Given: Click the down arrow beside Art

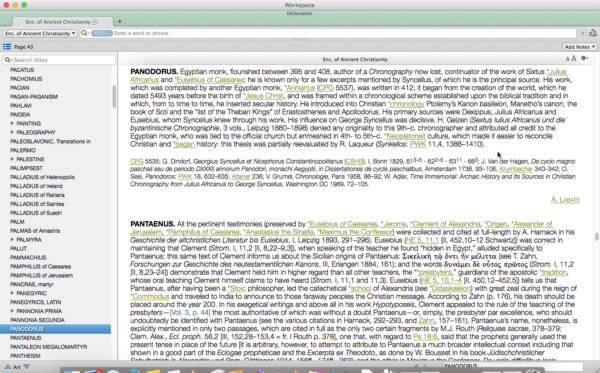Looking at the screenshot, I should pos(26,366).
